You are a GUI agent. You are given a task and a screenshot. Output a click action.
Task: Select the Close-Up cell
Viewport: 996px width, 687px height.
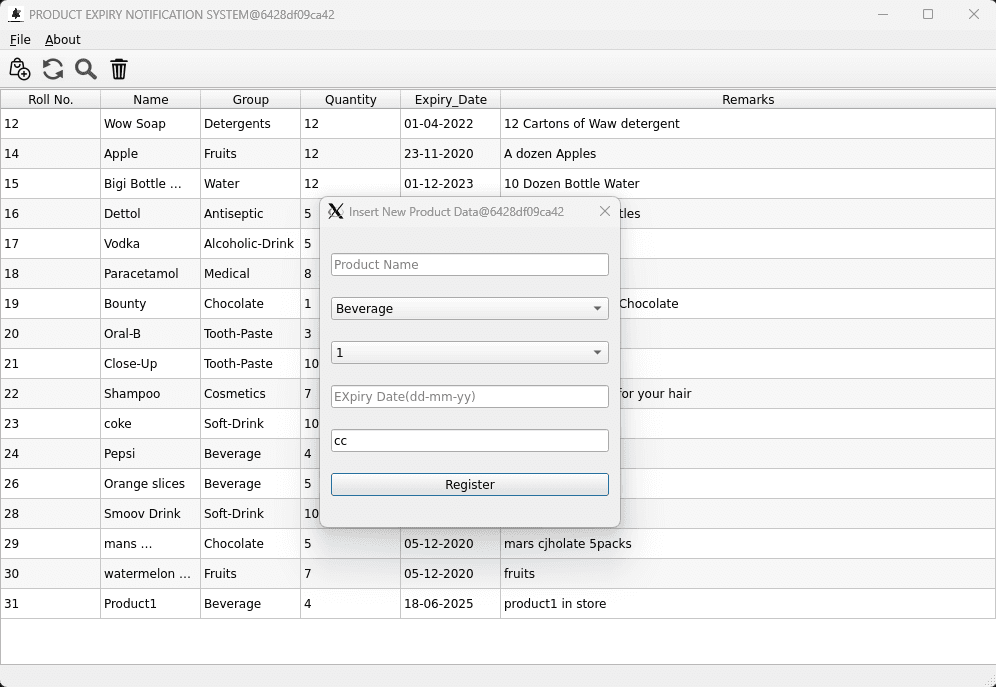151,364
